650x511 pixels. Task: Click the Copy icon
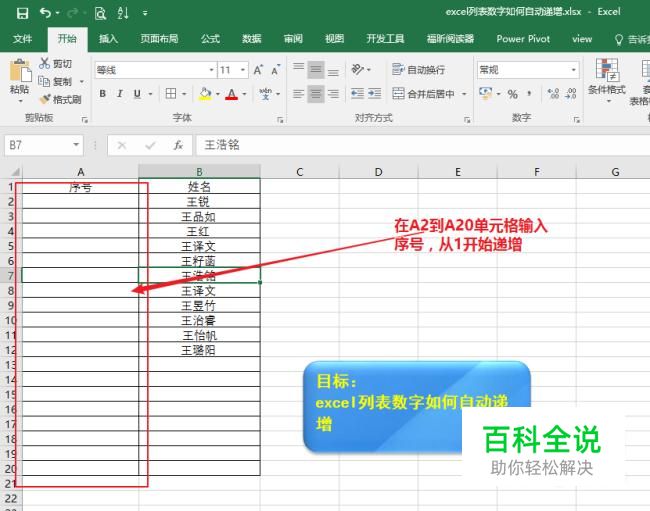[44, 81]
